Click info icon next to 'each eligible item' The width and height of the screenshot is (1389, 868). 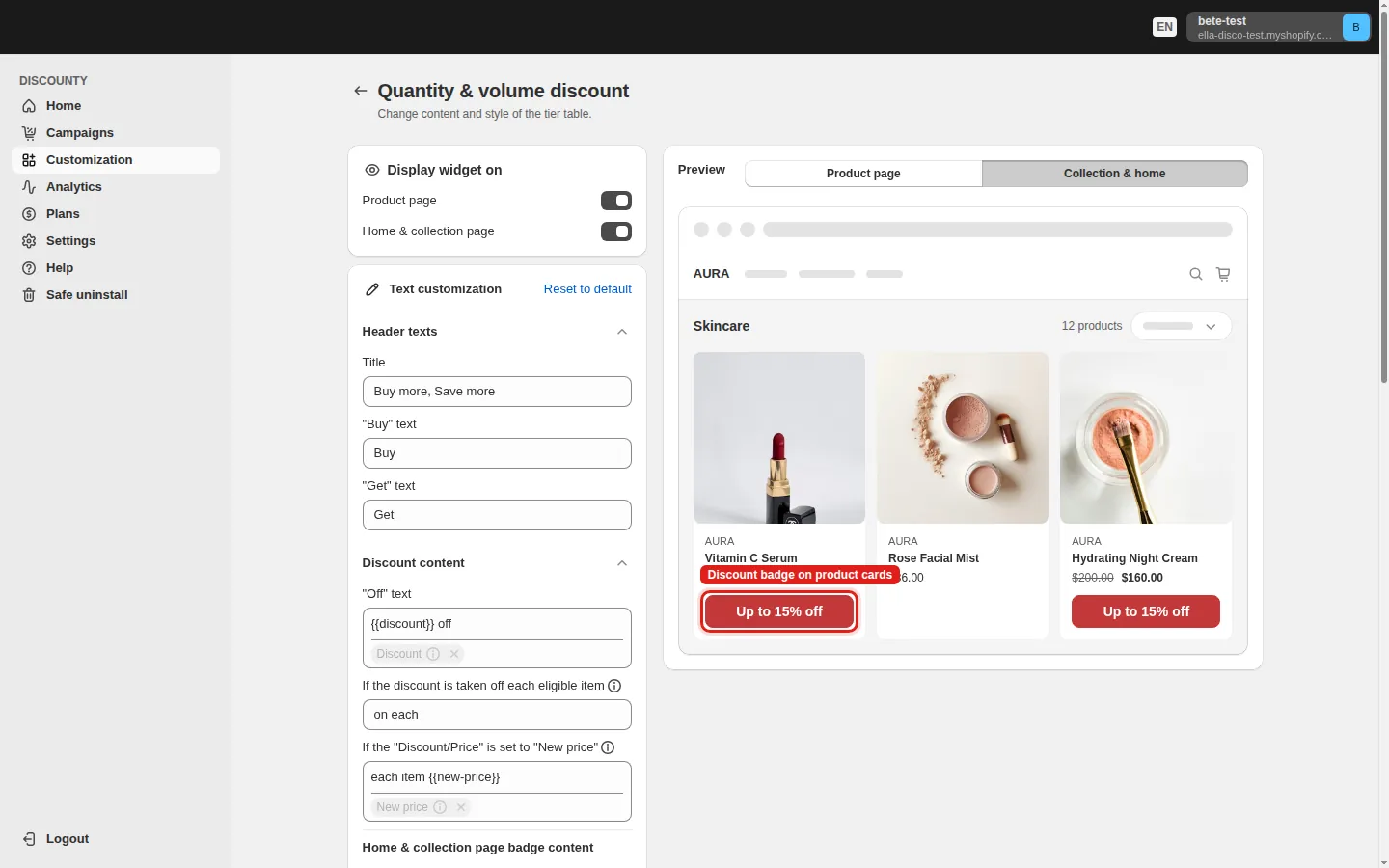614,686
